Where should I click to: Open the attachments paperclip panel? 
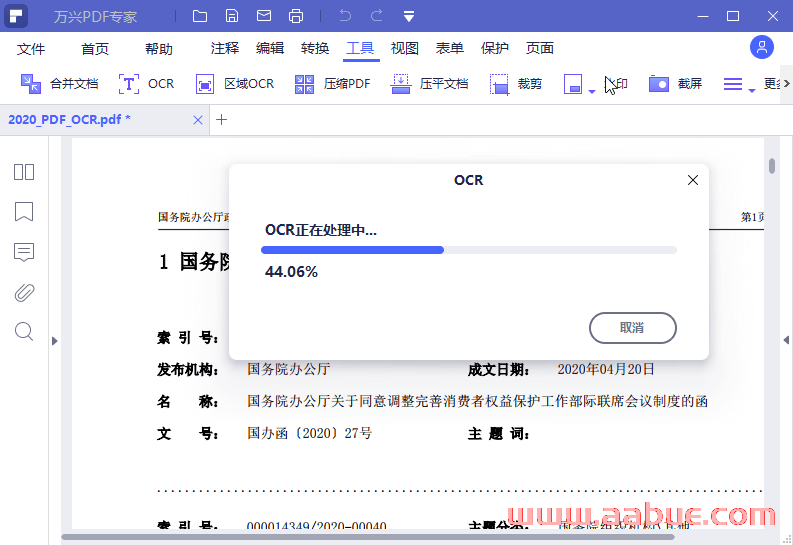click(x=24, y=292)
